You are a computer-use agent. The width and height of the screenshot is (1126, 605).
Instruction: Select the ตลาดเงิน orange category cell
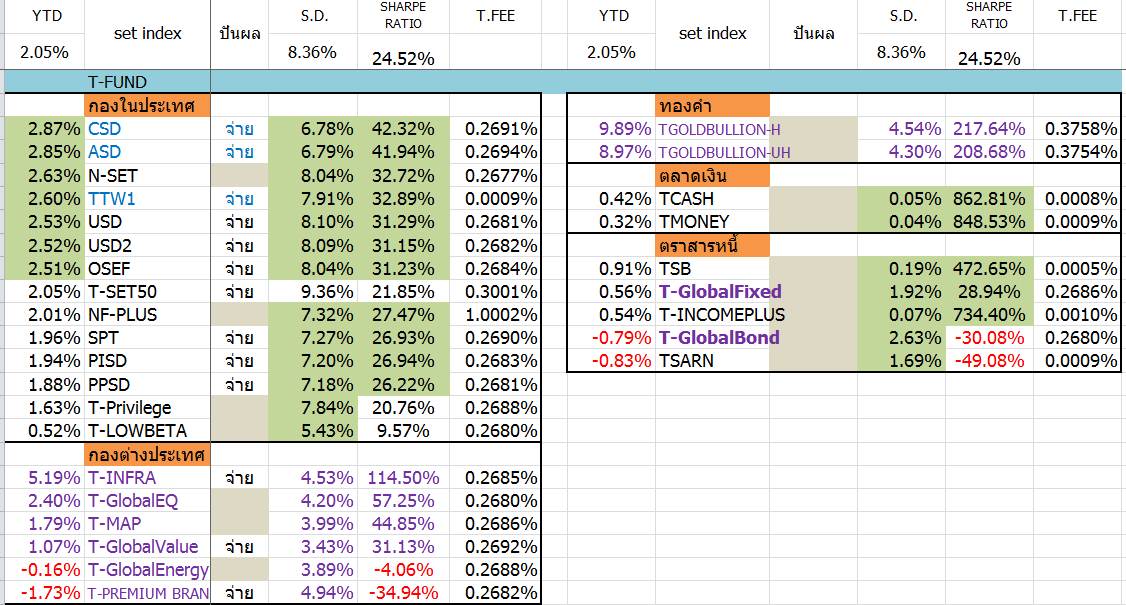(712, 175)
